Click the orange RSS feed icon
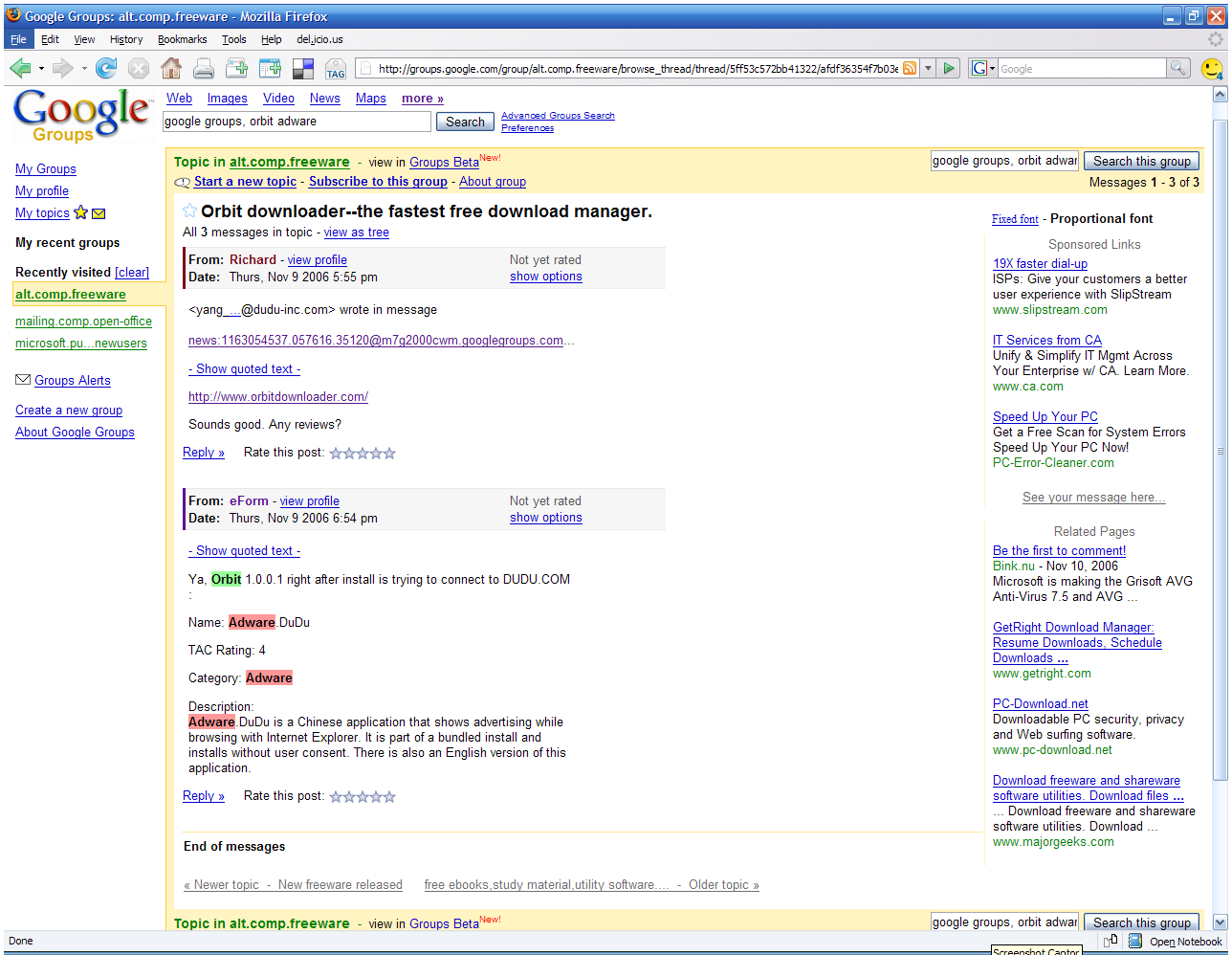 tap(910, 68)
